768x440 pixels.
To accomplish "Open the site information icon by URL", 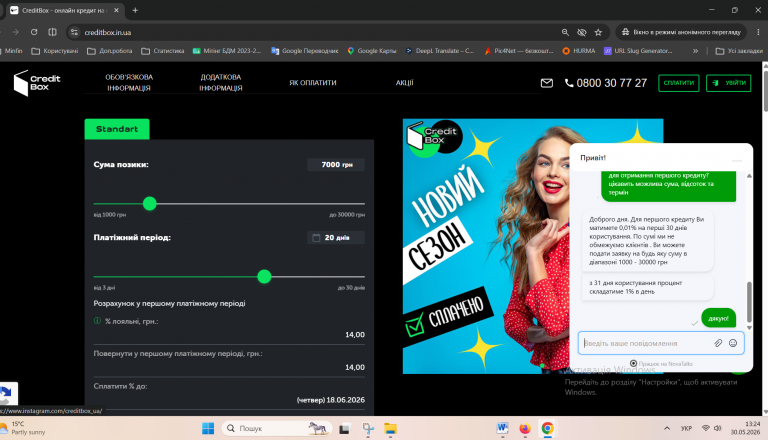I will 74,32.
